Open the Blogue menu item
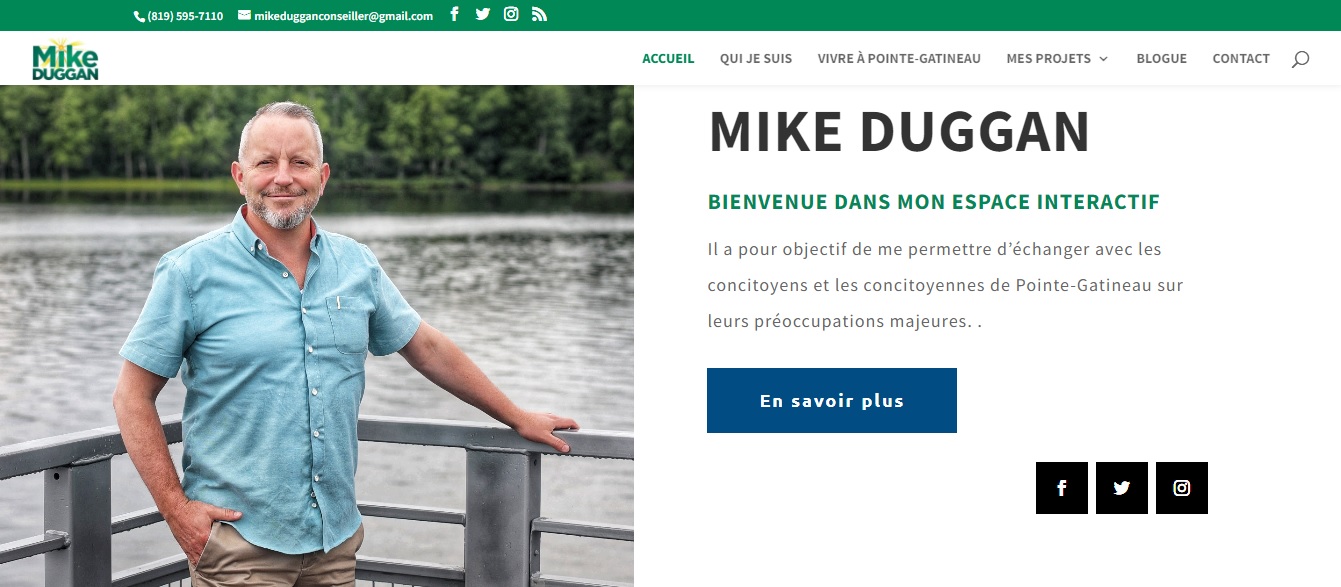 [x=1161, y=59]
